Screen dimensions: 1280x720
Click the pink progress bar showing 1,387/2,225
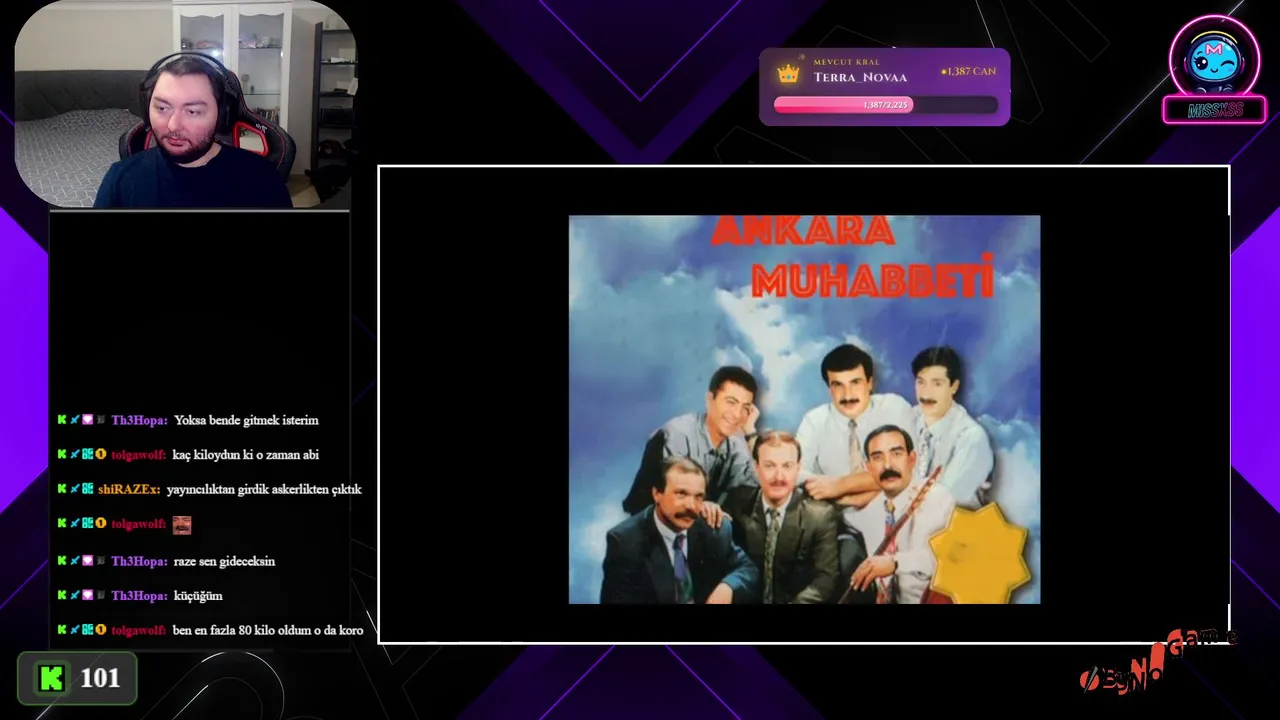843,105
